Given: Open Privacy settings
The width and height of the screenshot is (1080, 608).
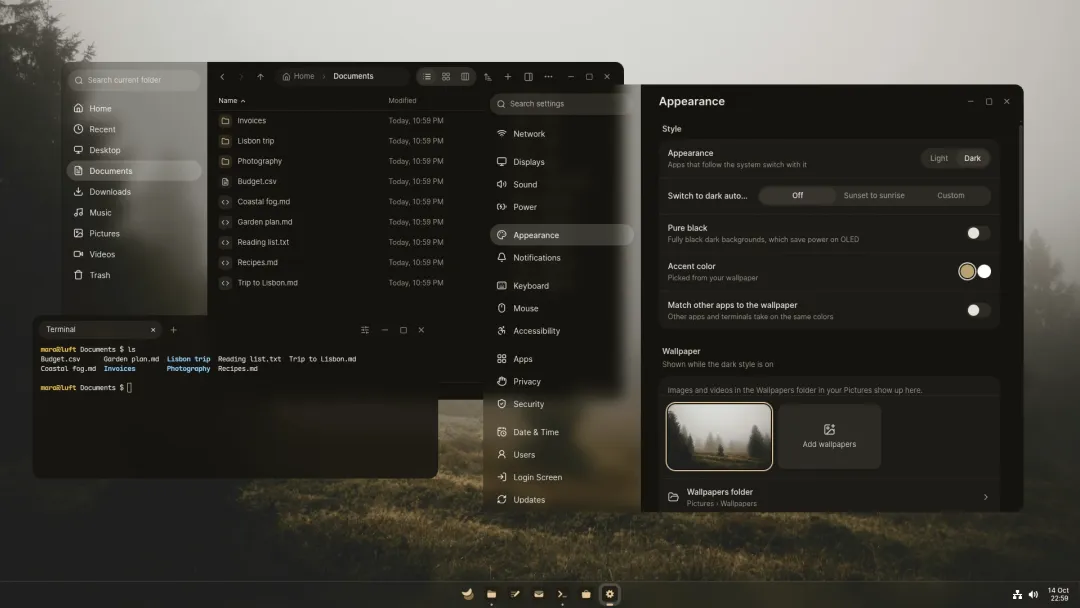Looking at the screenshot, I should 561,381.
